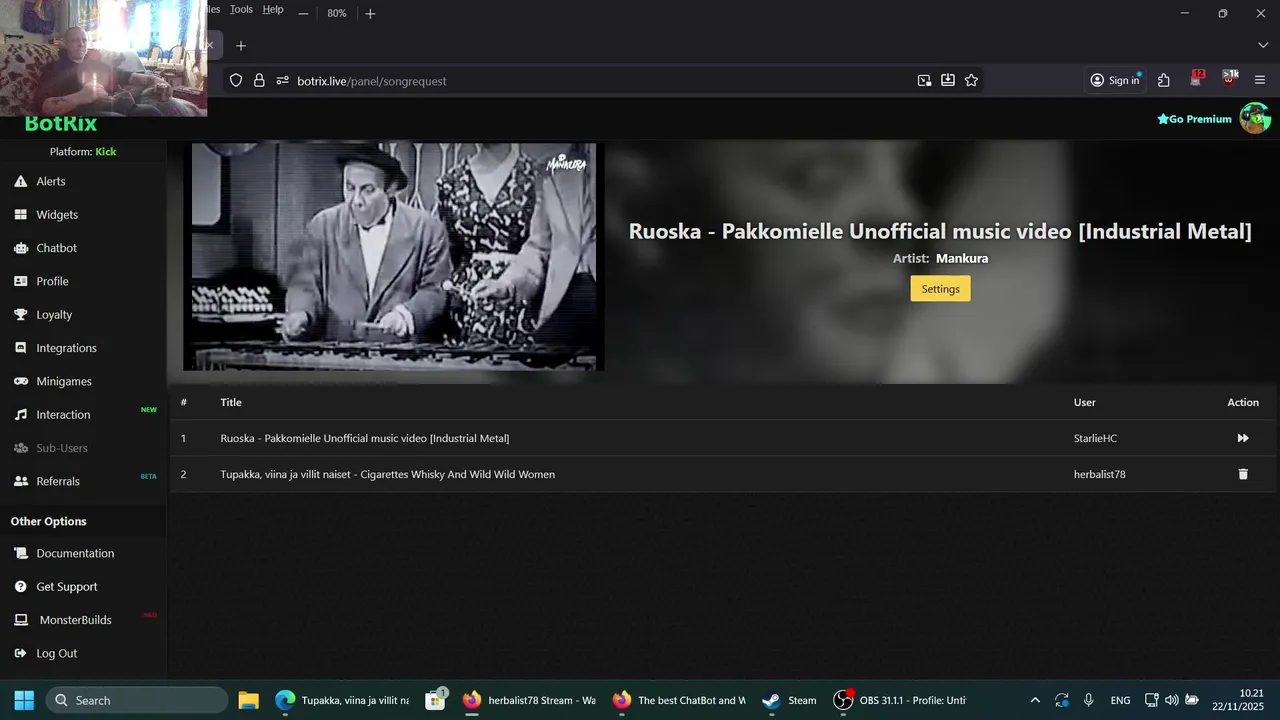Click the MonsterBuilds laptop icon
This screenshot has height=720, width=1280.
(x=20, y=620)
